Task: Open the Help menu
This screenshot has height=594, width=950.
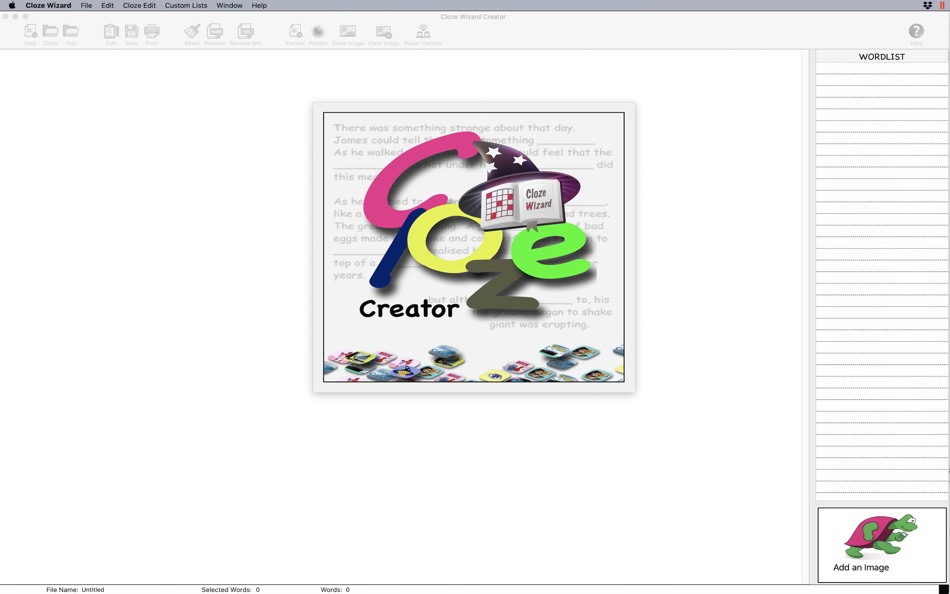Action: click(x=259, y=5)
